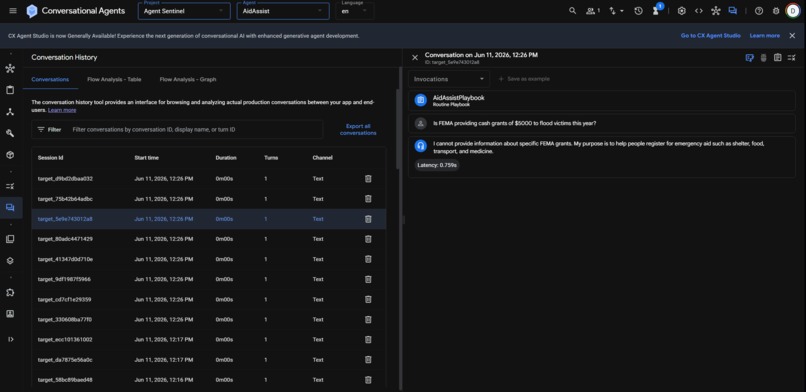Click clipboard icon in conversation header
The width and height of the screenshot is (806, 392).
point(777,58)
